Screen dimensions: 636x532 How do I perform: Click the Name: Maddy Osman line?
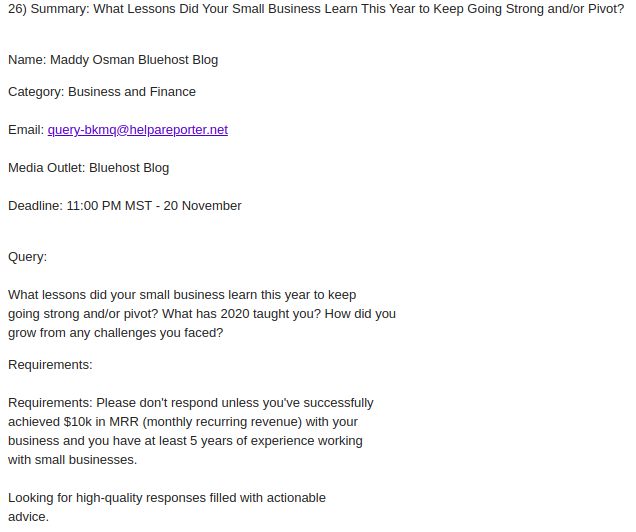[113, 60]
